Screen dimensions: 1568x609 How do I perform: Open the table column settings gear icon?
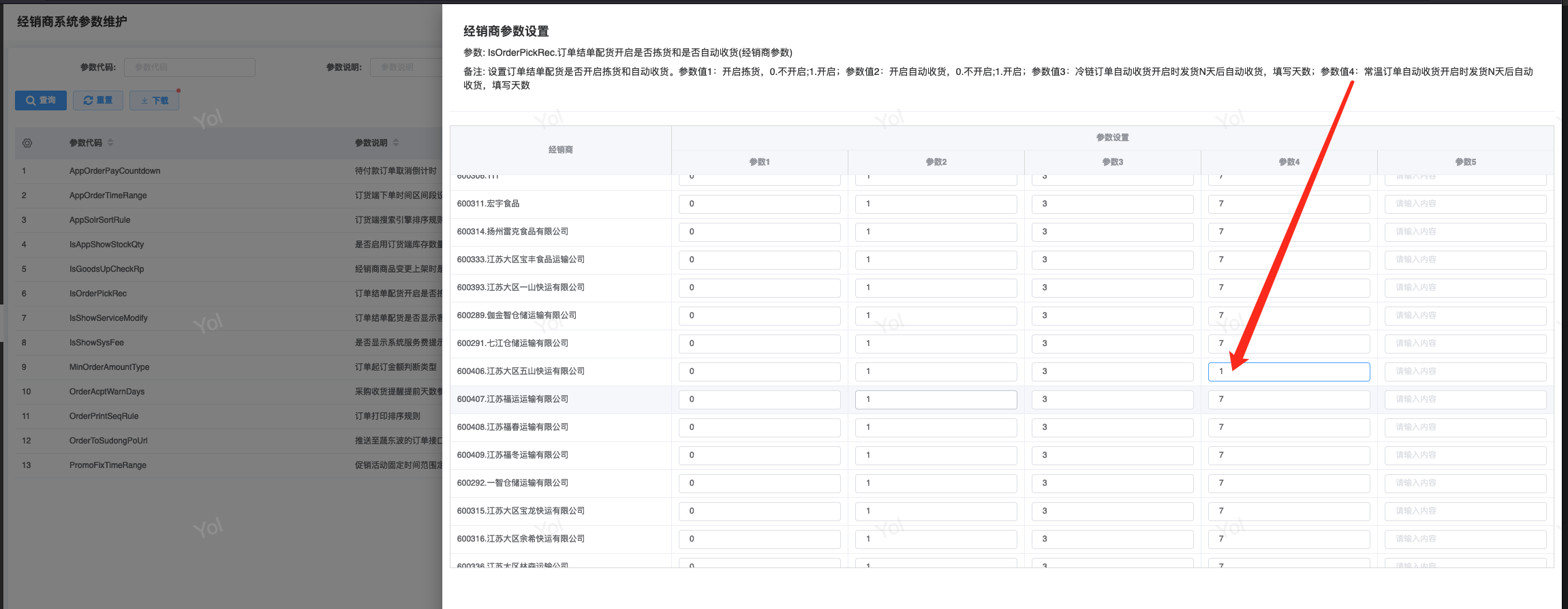pyautogui.click(x=27, y=143)
